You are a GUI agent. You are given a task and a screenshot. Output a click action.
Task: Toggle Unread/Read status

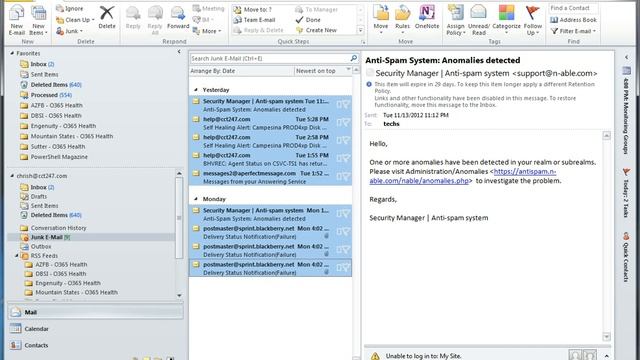[478, 20]
